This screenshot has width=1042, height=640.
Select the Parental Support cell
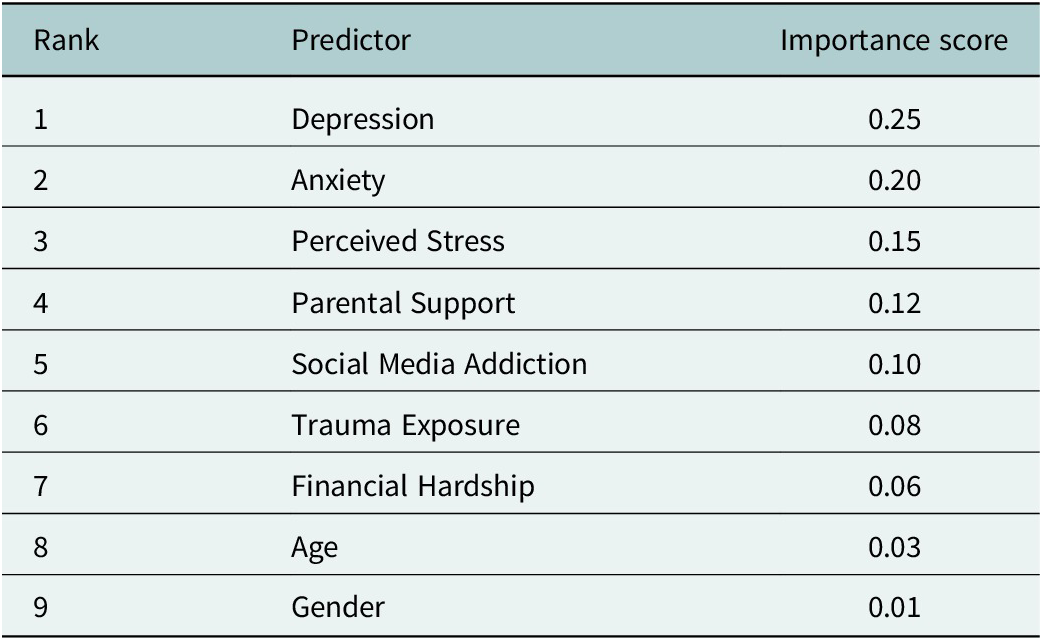(x=403, y=304)
